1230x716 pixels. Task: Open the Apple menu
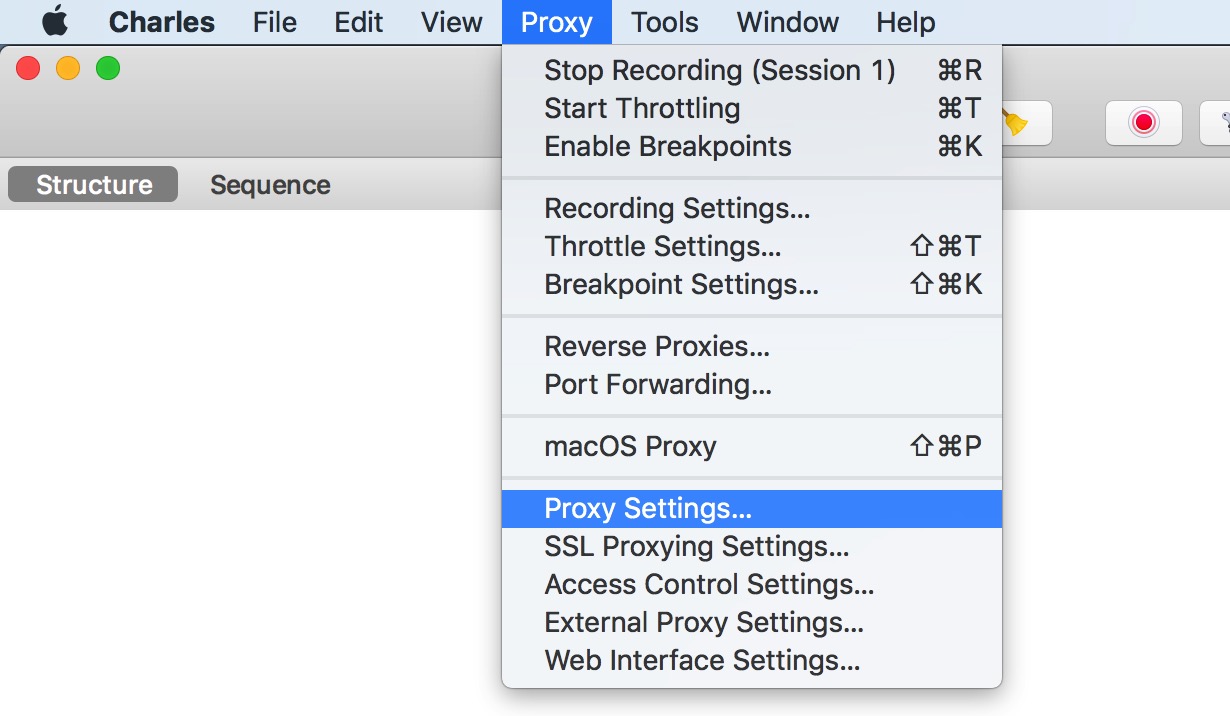pos(55,21)
